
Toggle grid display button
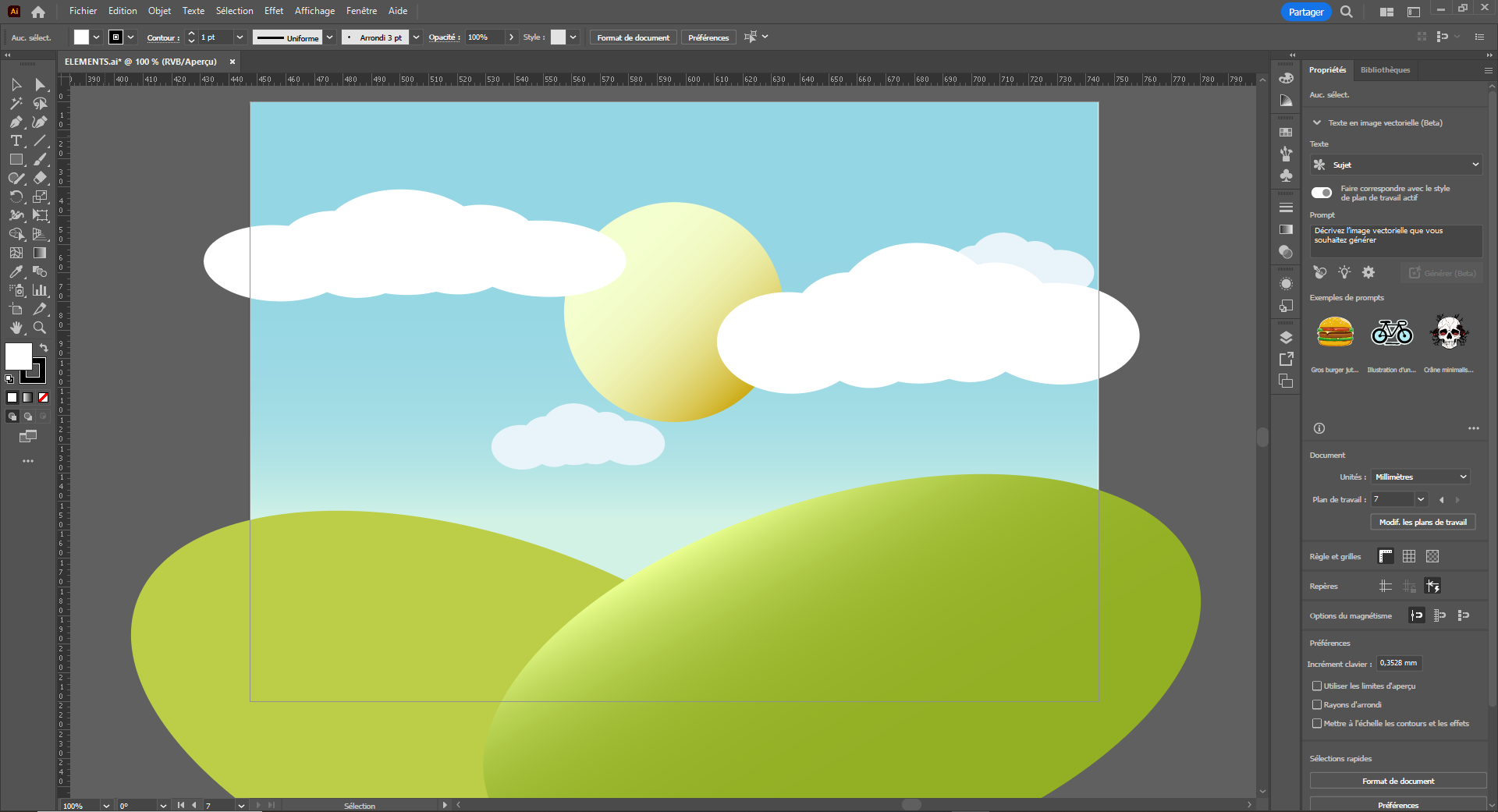[1409, 556]
